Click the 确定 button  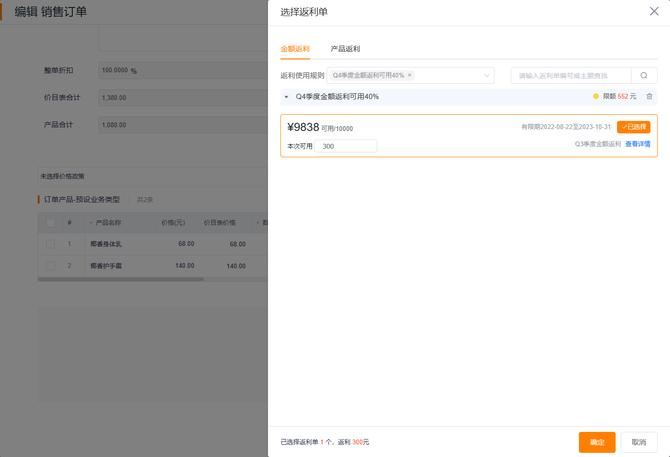tap(597, 442)
